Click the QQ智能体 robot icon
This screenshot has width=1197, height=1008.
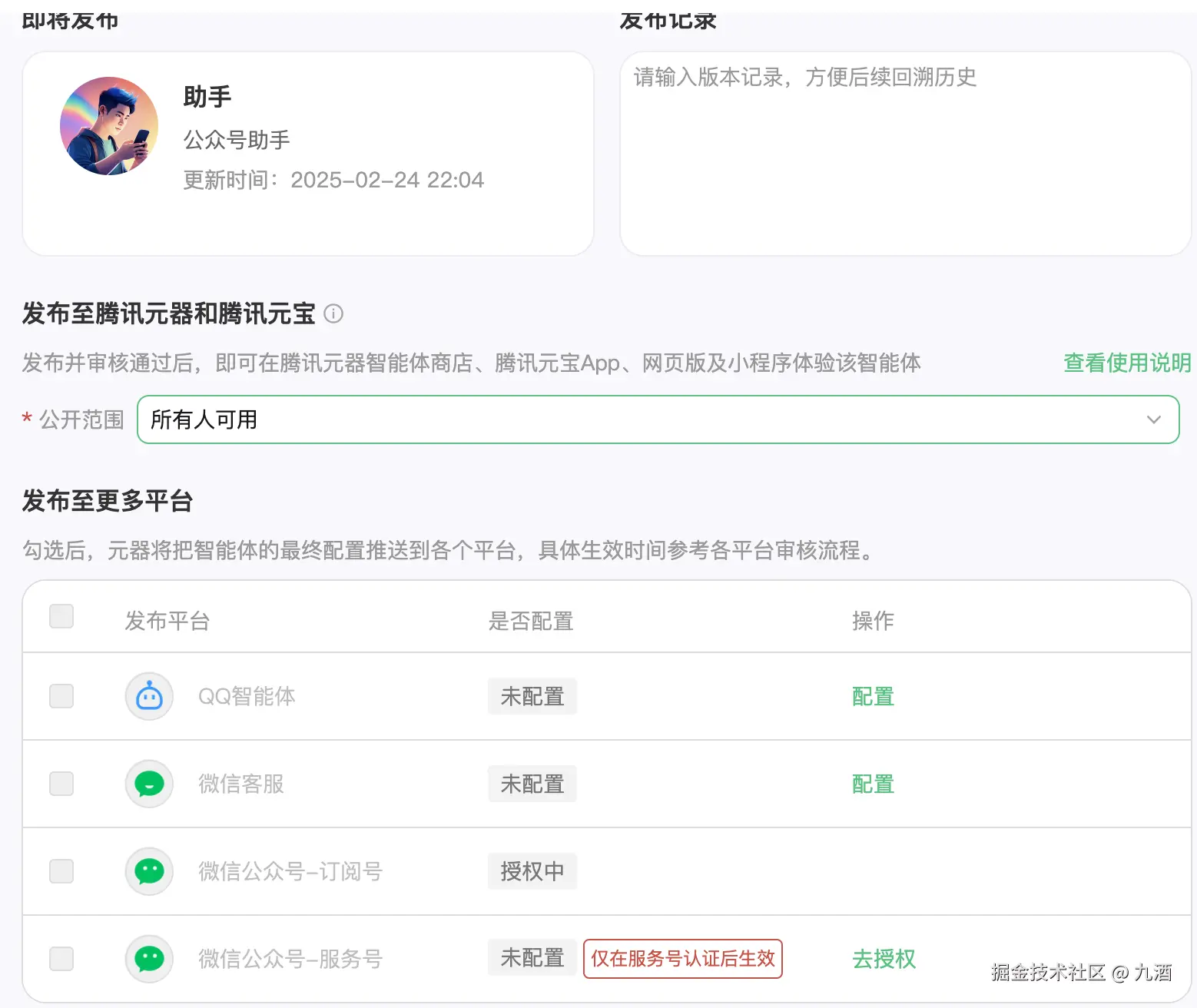149,697
